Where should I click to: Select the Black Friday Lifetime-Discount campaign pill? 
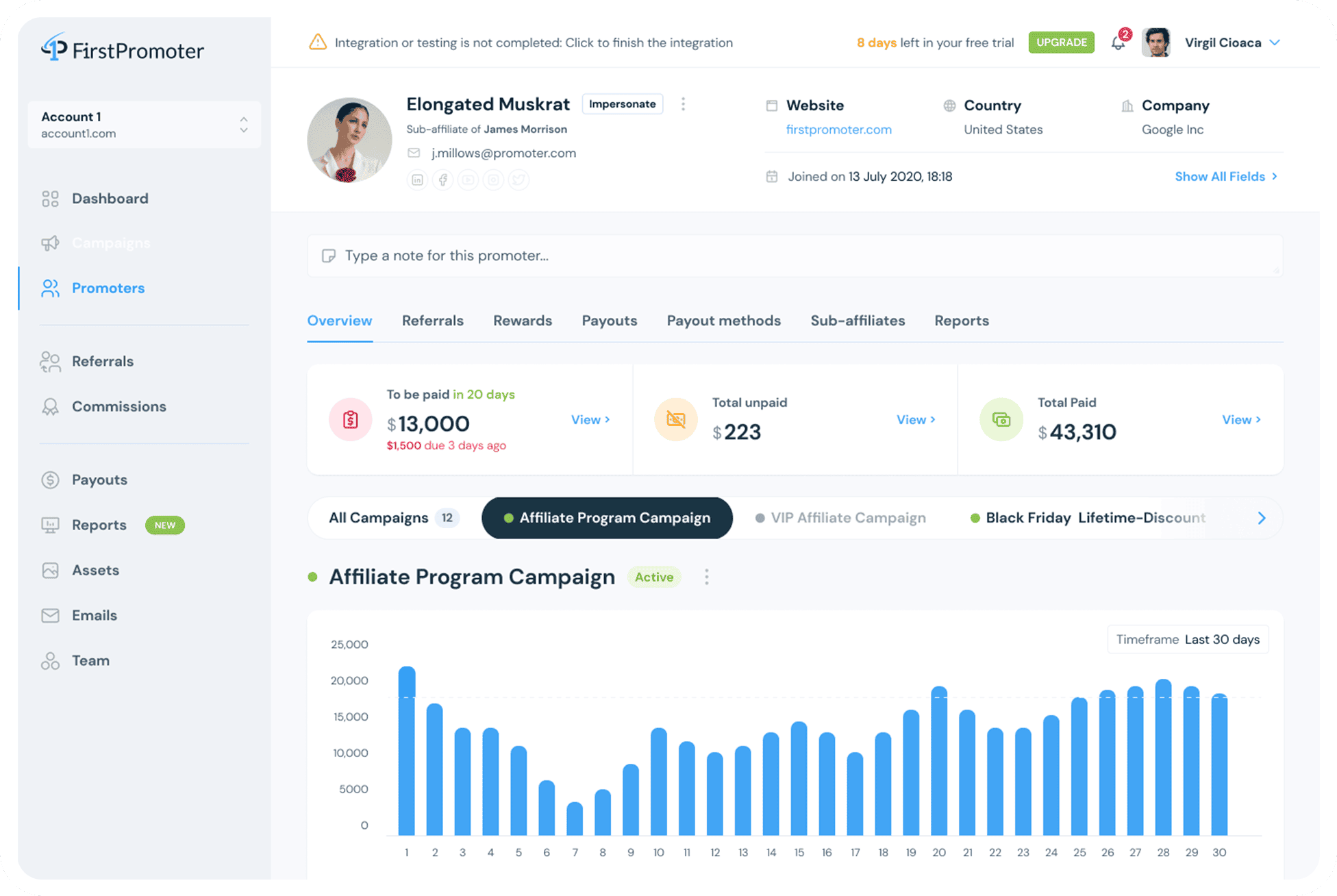tap(1088, 518)
